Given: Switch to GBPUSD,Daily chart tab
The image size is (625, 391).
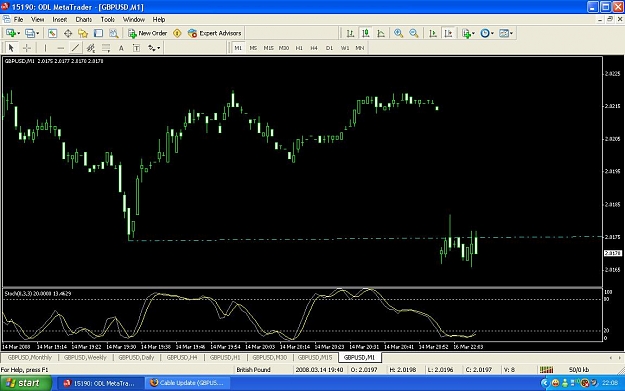Looking at the screenshot, I should (x=136, y=358).
